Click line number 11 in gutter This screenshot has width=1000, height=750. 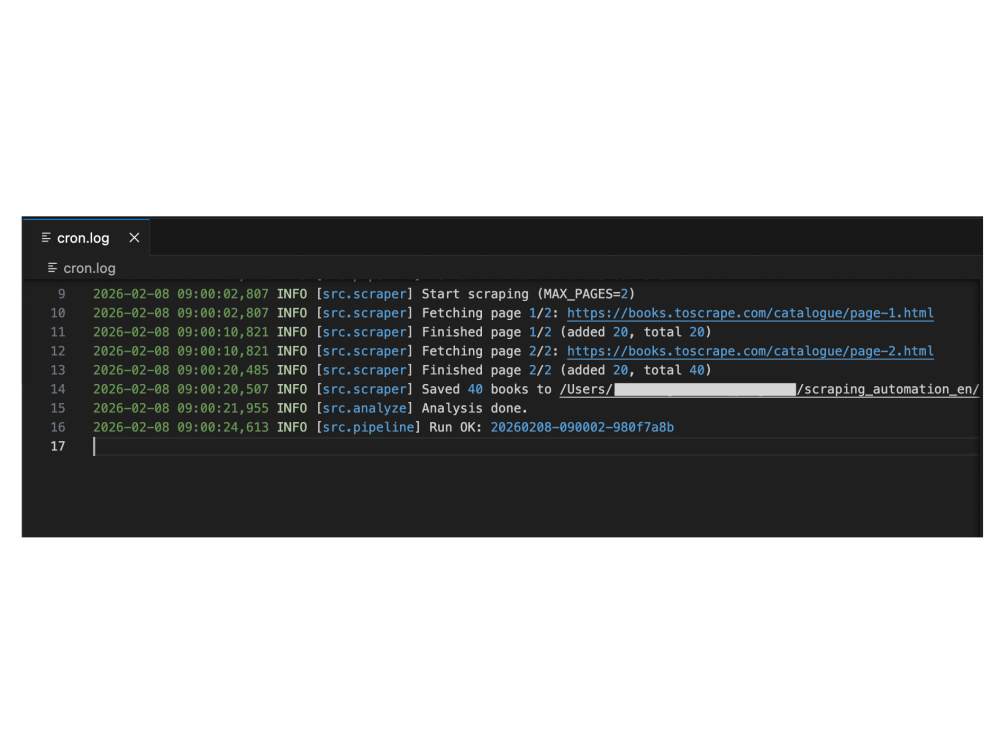pos(58,332)
